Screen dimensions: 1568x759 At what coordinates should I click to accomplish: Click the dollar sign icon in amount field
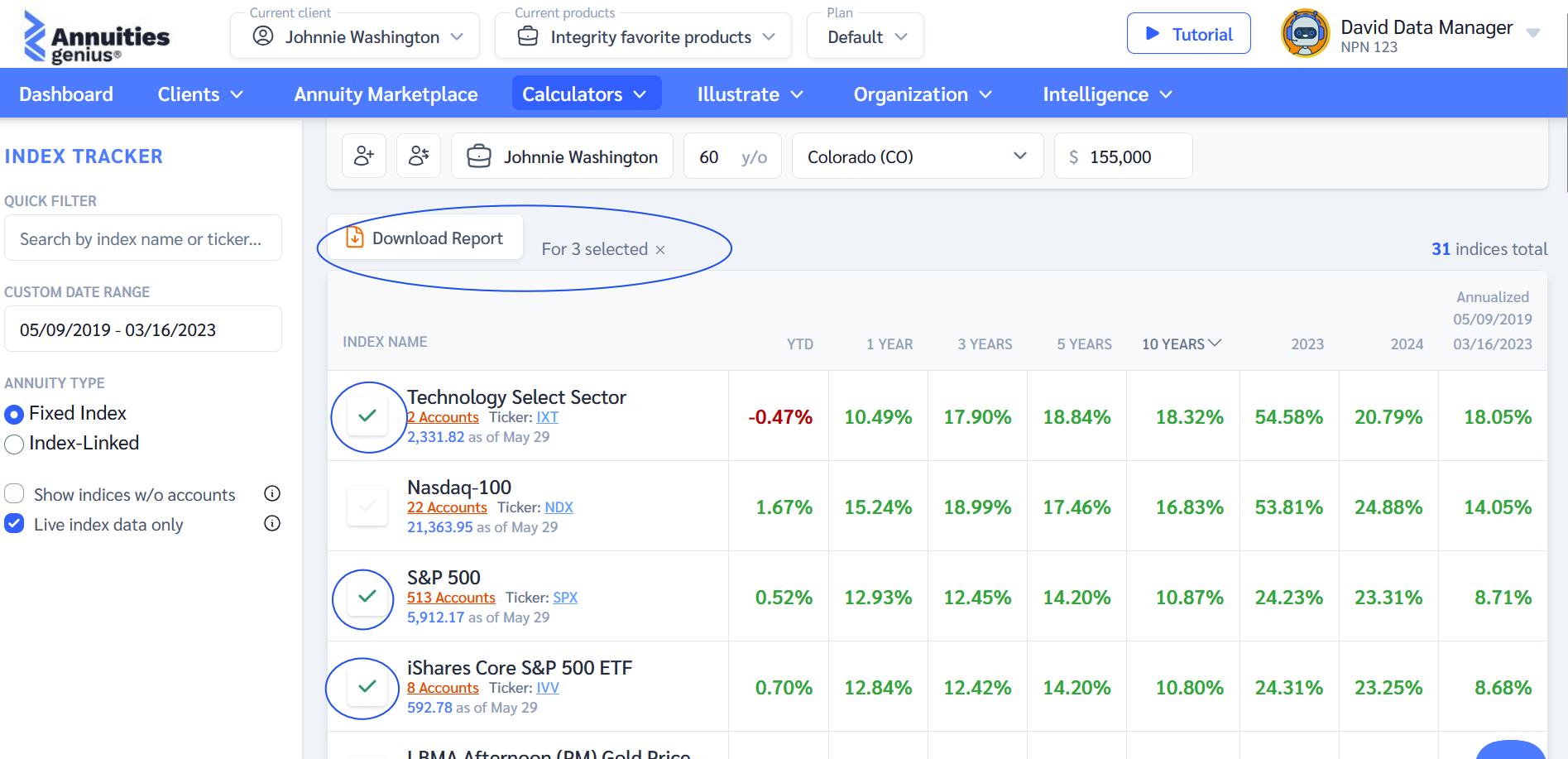coord(1074,157)
